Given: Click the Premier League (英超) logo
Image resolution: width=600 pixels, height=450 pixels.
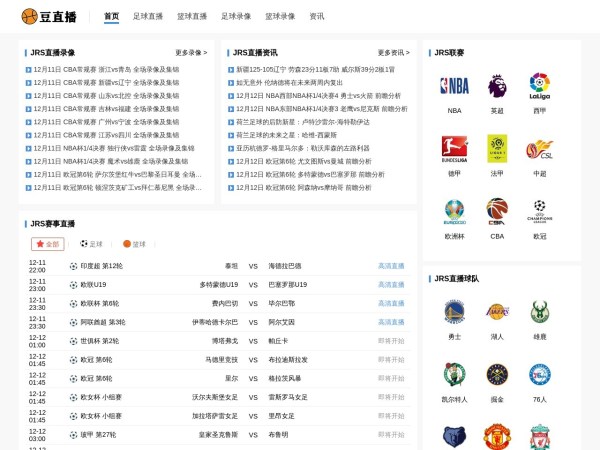Looking at the screenshot, I should [x=497, y=86].
